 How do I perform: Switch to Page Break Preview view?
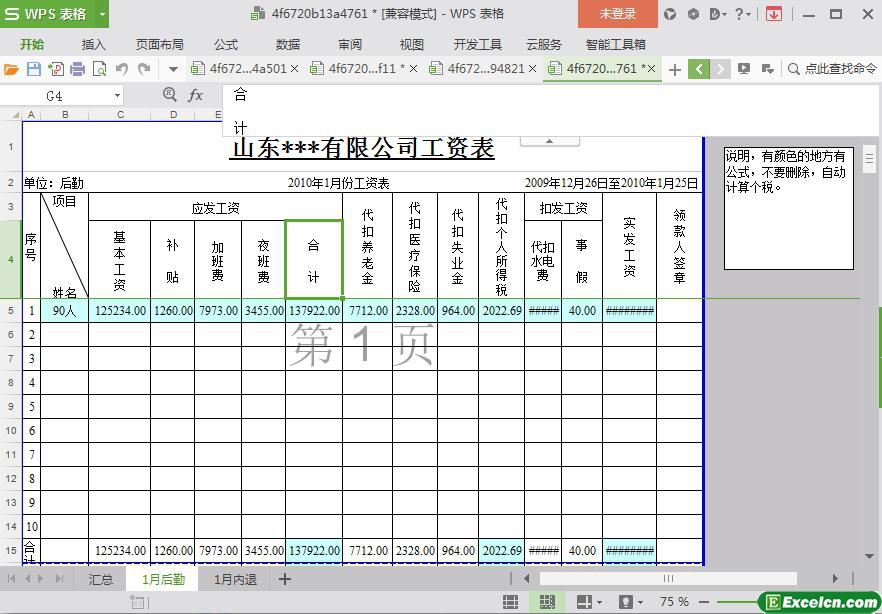click(x=546, y=602)
